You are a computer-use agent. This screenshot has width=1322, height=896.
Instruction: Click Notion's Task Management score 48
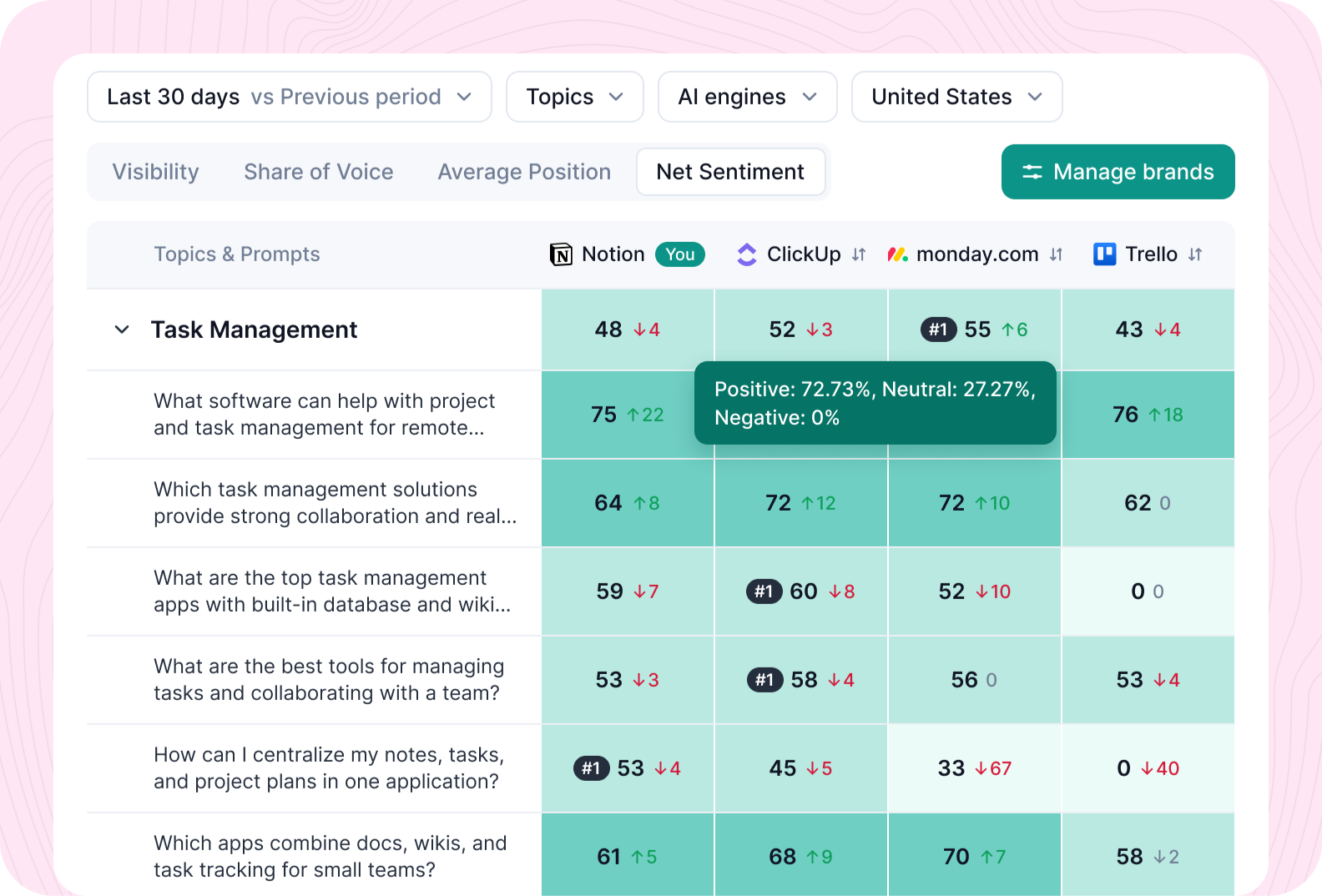[x=628, y=330]
